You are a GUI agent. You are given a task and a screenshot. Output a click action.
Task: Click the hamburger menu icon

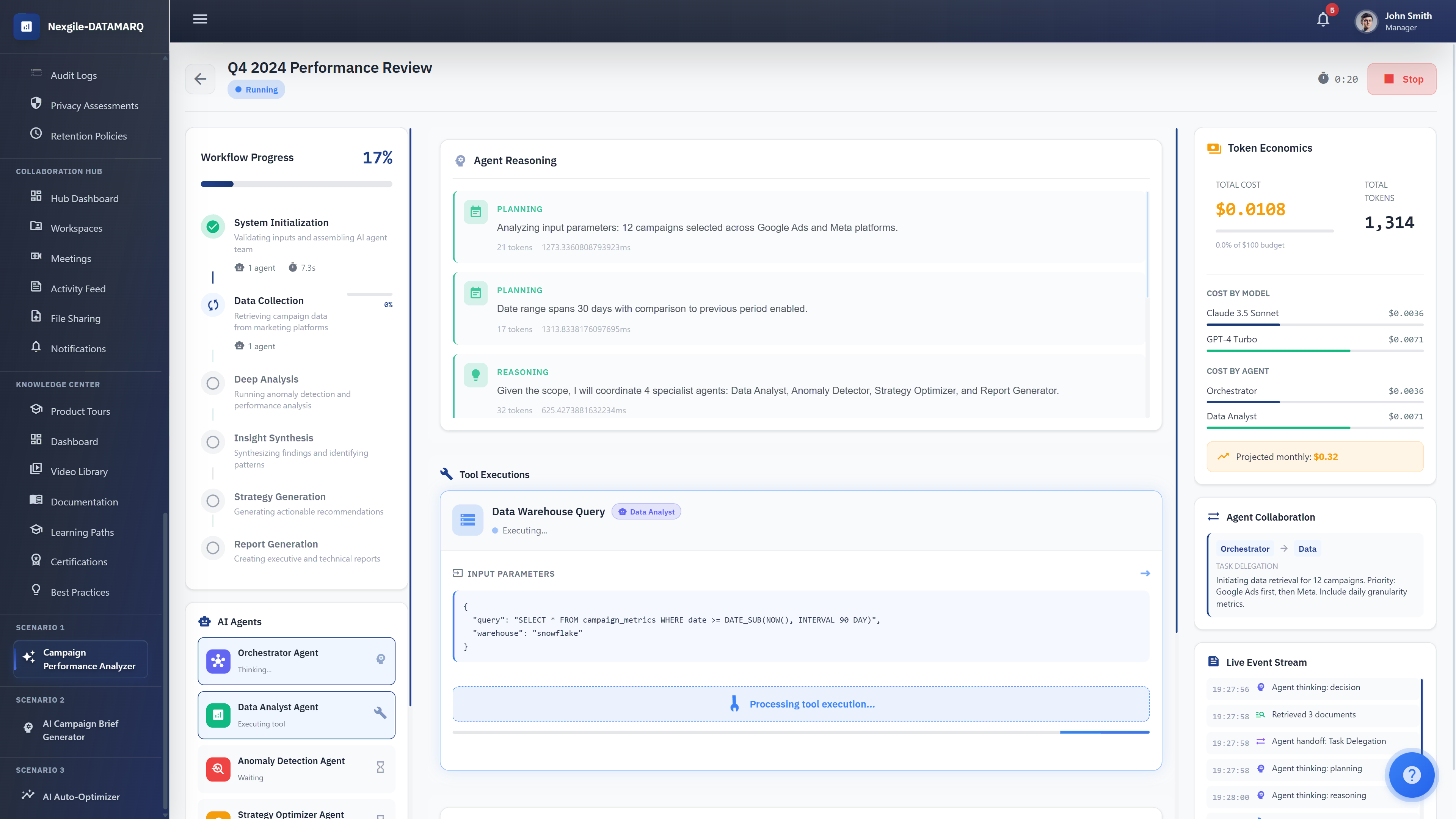click(200, 19)
